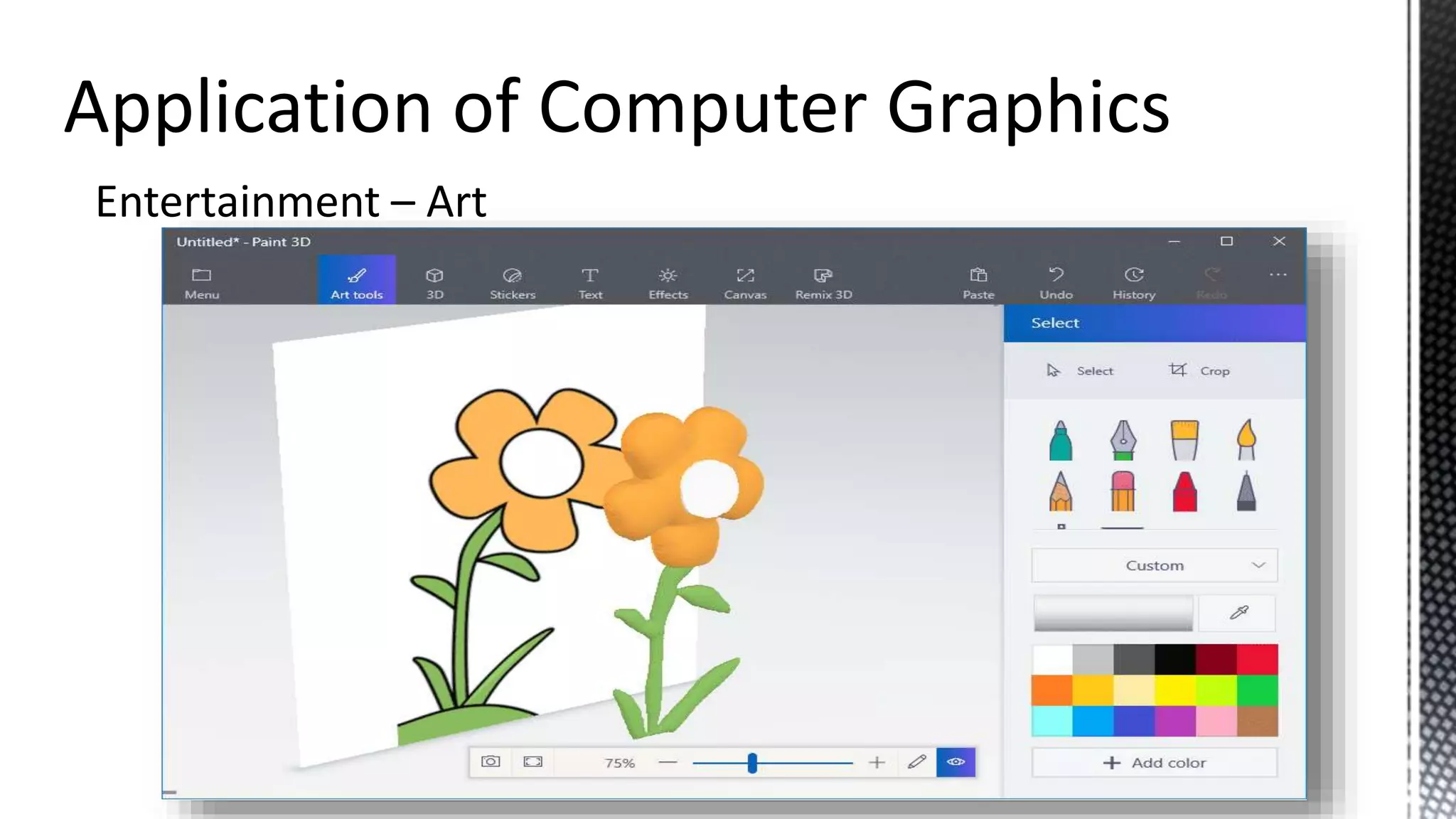Open the more options ellipsis menu
This screenshot has height=819, width=1456.
(1278, 275)
